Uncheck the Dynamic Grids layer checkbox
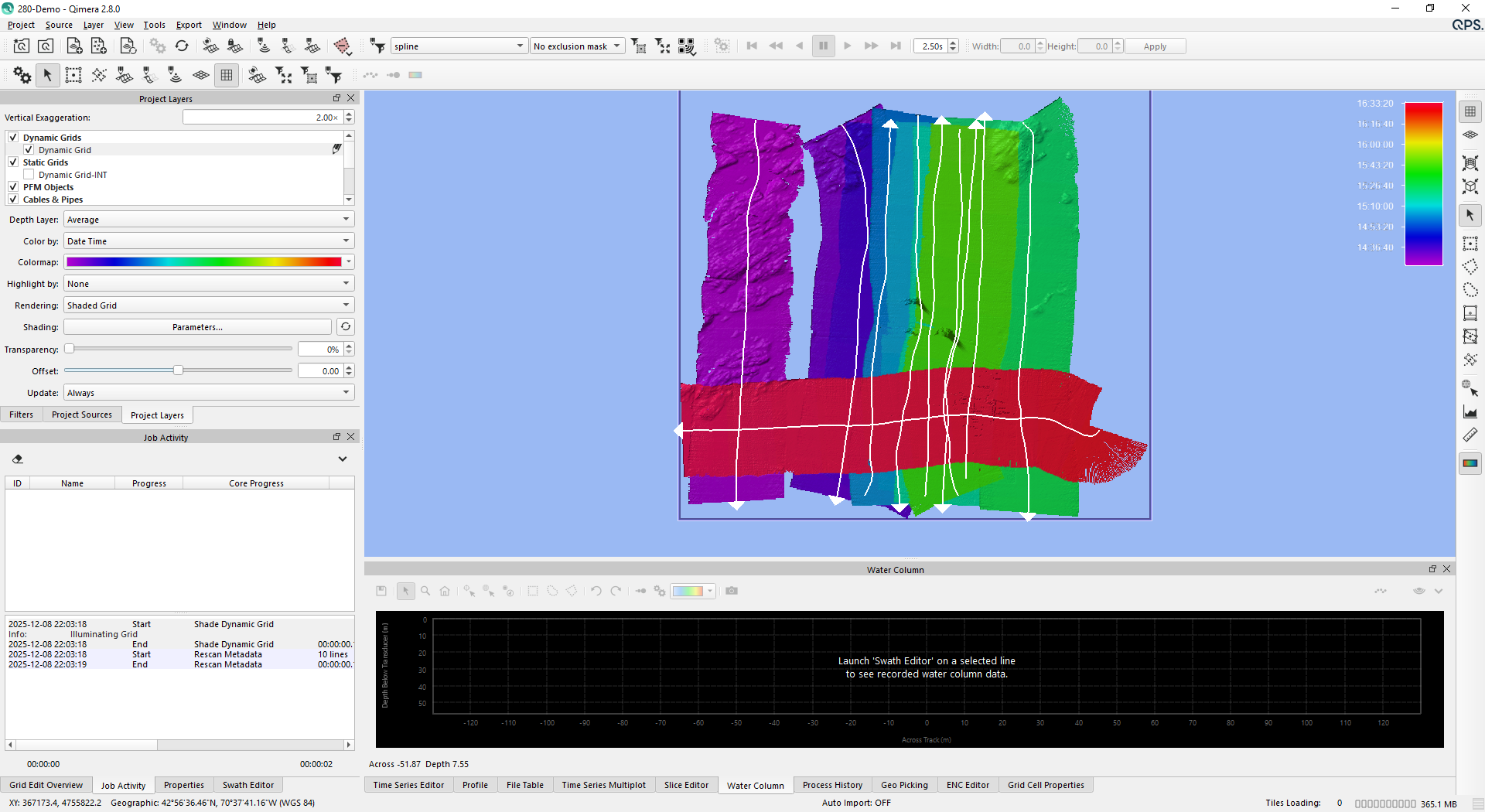Viewport: 1485px width, 812px height. tap(13, 138)
